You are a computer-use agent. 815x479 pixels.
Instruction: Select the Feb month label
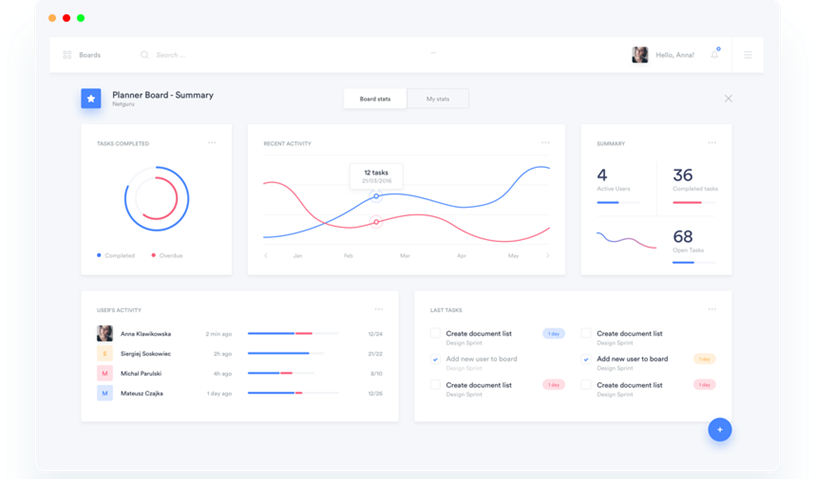(348, 256)
